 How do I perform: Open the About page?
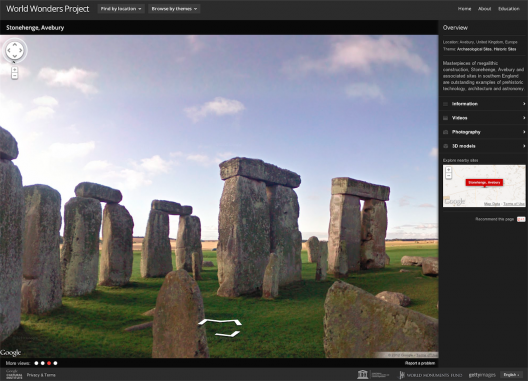pos(484,9)
